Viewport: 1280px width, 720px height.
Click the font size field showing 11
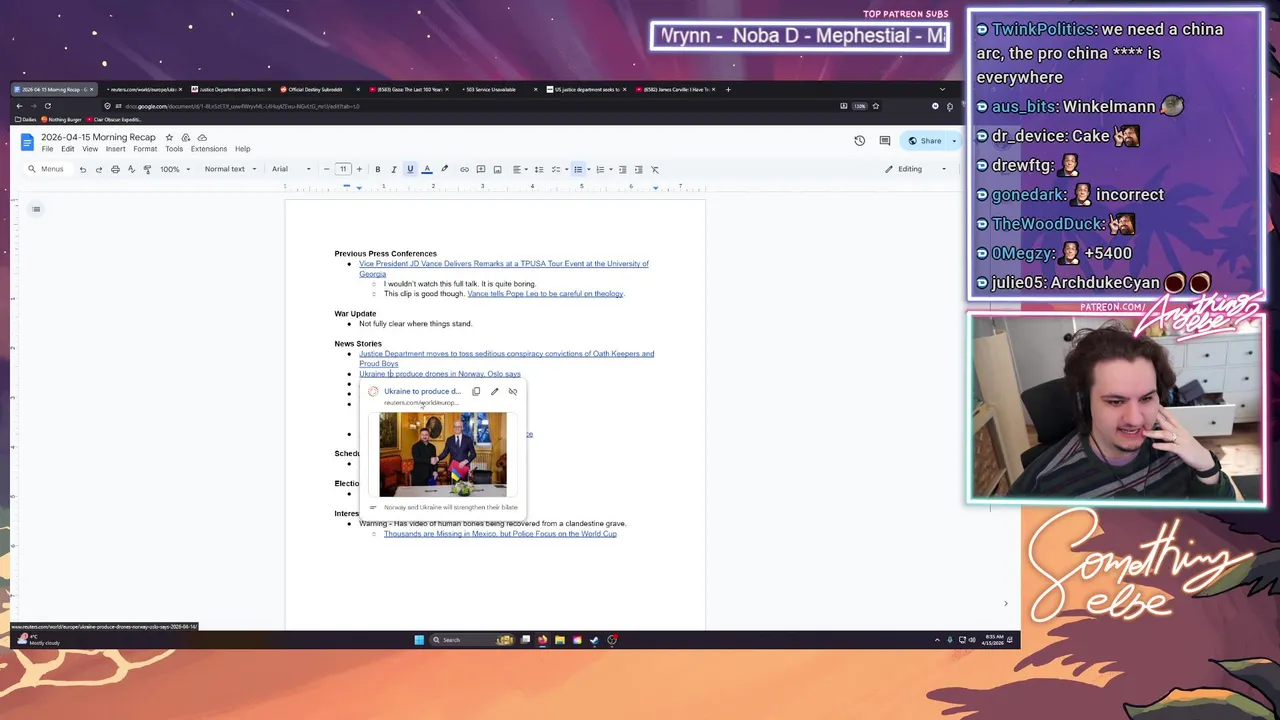click(343, 169)
